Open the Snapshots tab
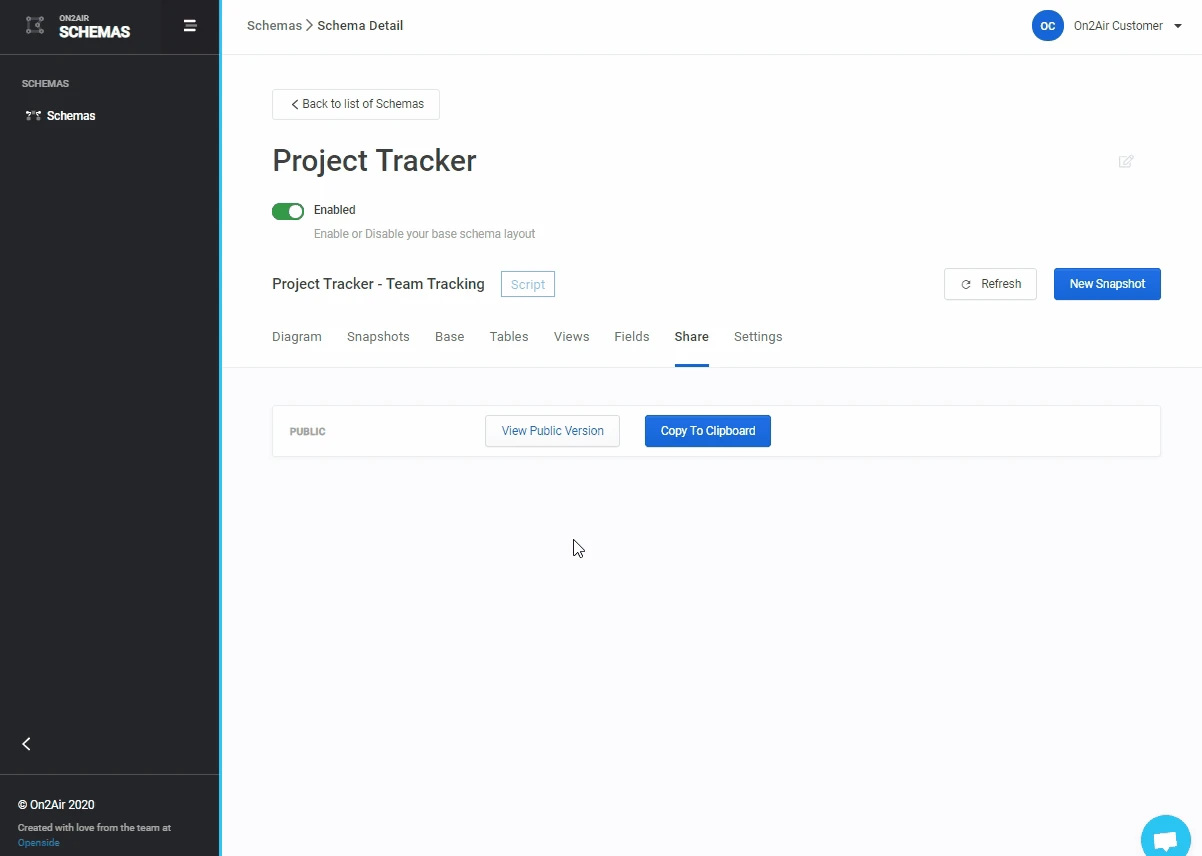1202x856 pixels. (378, 337)
